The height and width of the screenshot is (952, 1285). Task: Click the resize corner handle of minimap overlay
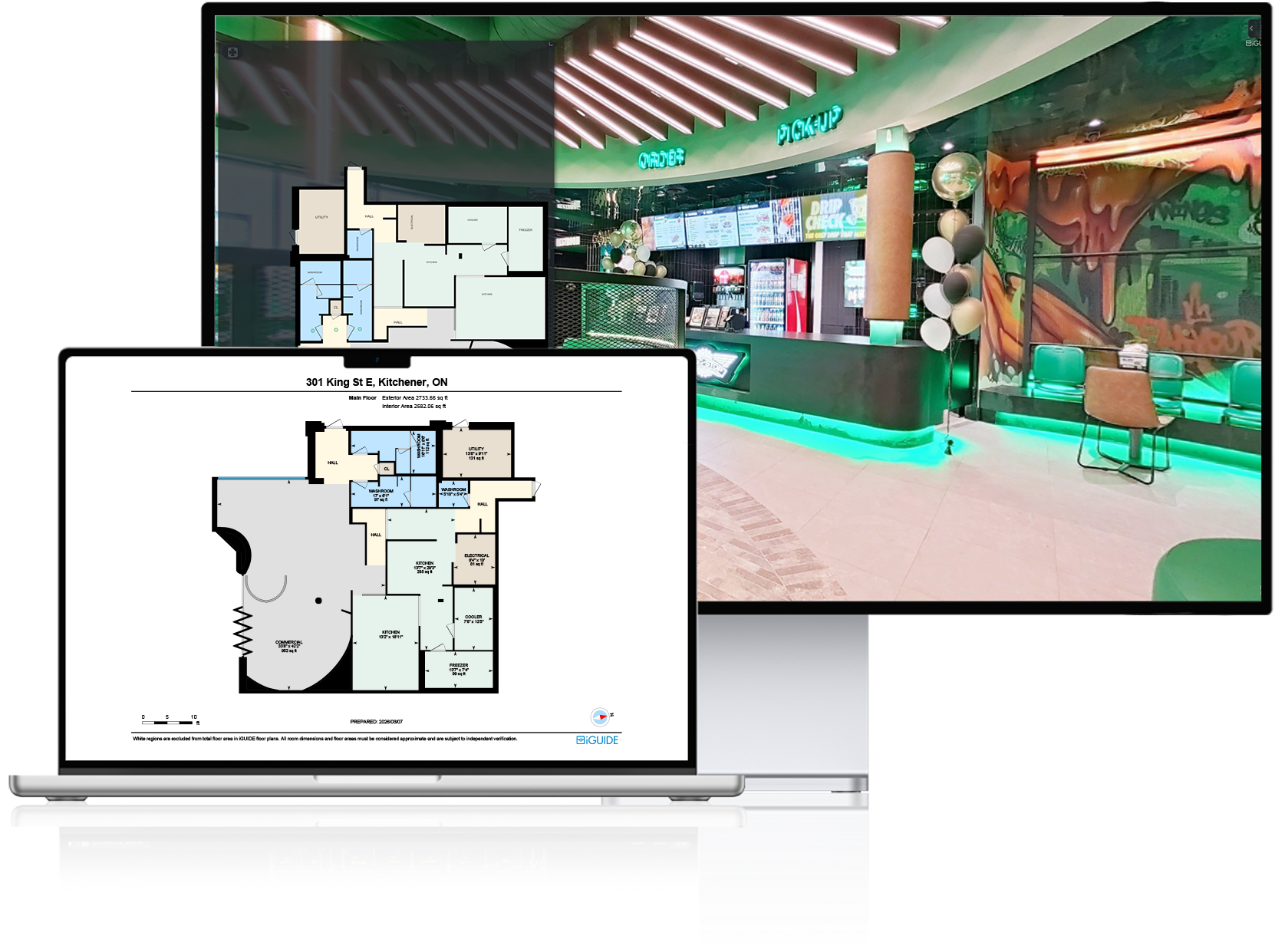click(x=550, y=44)
